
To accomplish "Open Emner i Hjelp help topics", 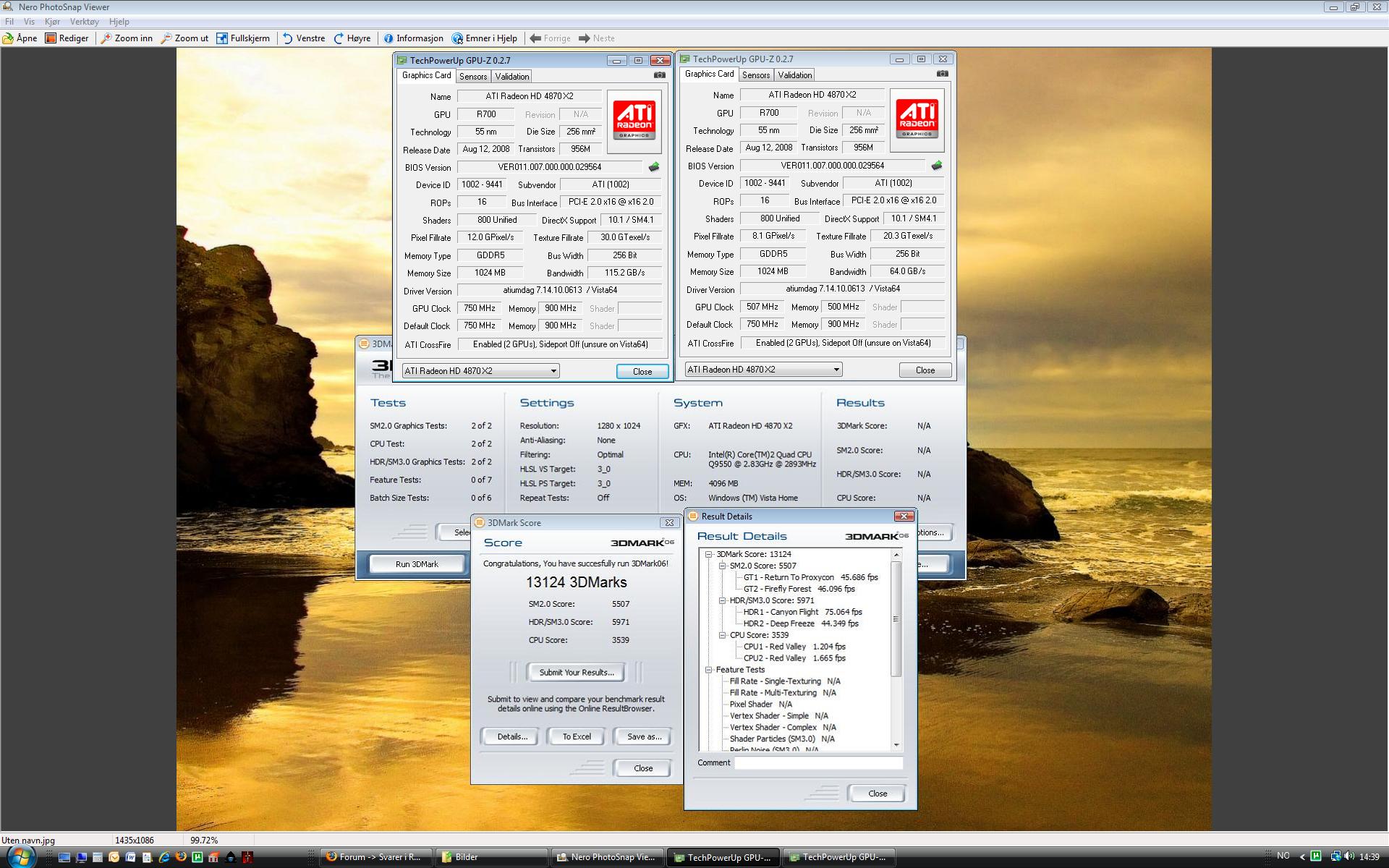I will point(485,38).
